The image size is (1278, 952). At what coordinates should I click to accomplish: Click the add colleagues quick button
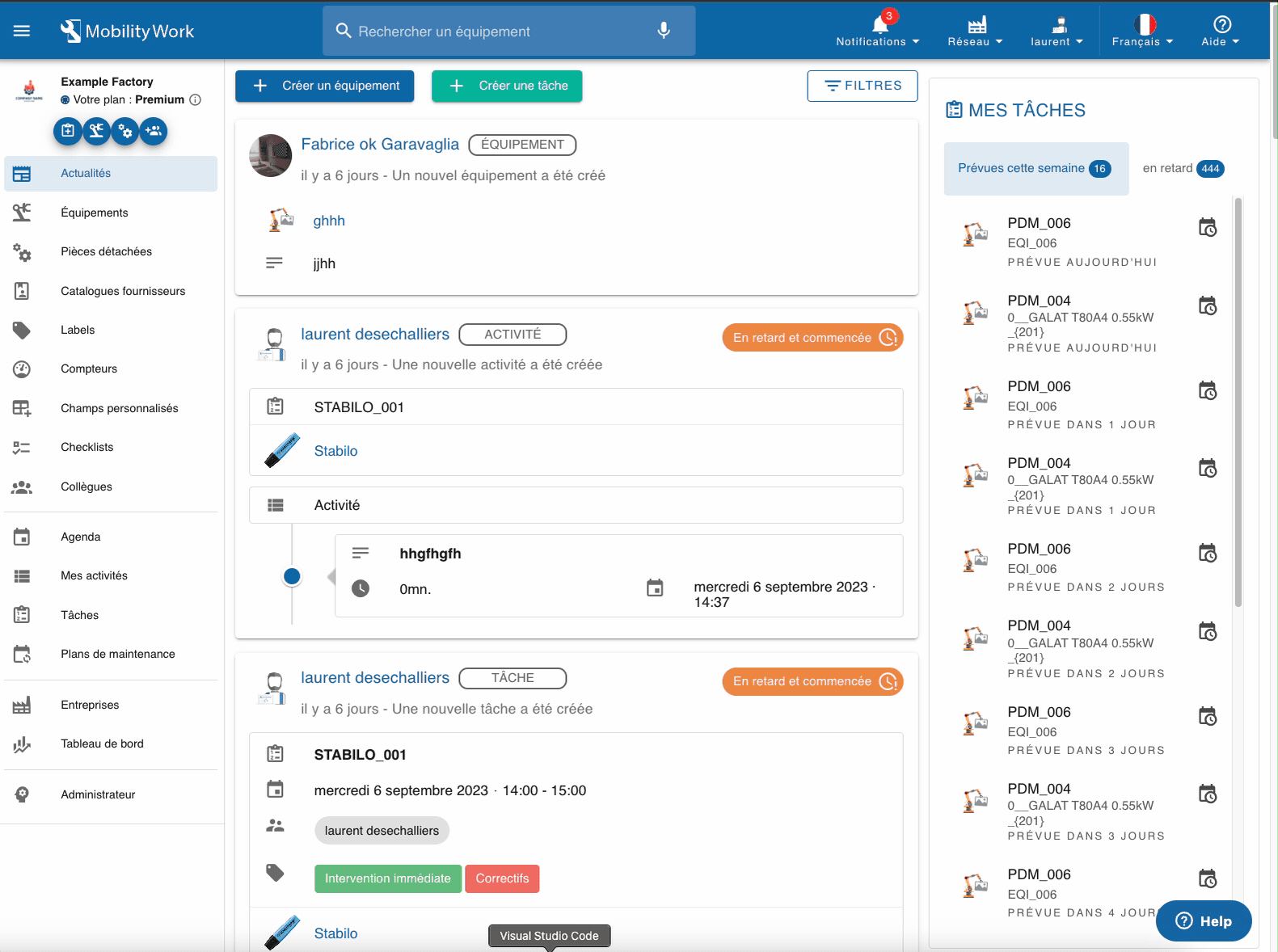point(154,131)
